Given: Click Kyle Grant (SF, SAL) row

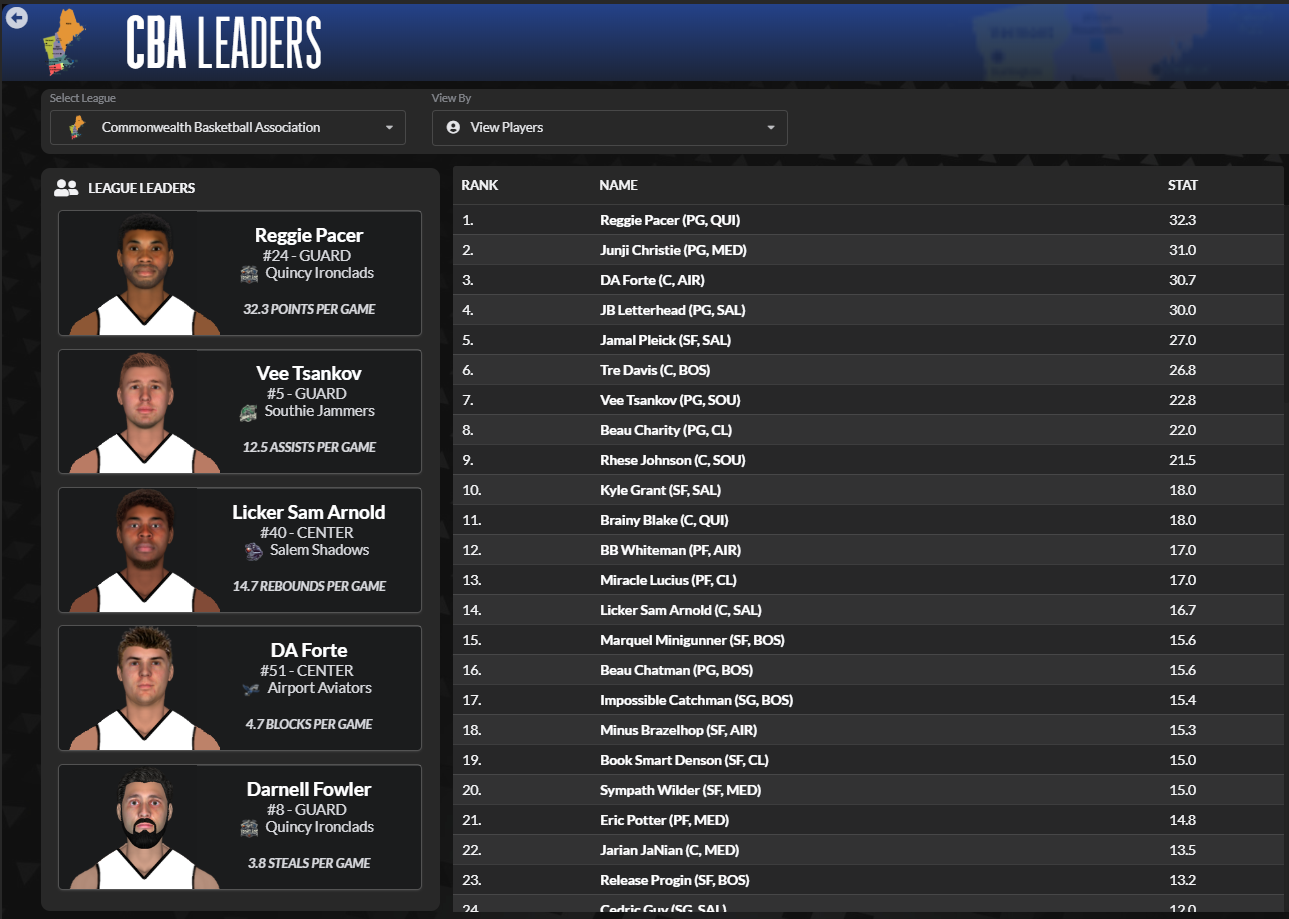Looking at the screenshot, I should click(868, 490).
